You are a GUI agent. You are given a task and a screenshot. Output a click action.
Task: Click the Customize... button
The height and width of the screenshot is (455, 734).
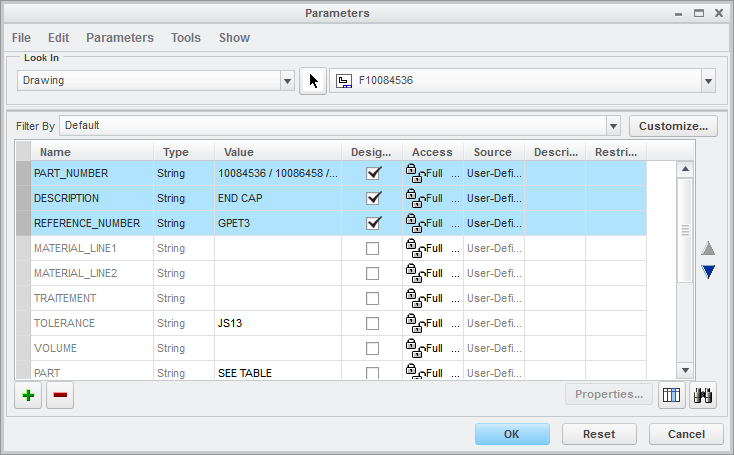pyautogui.click(x=673, y=126)
